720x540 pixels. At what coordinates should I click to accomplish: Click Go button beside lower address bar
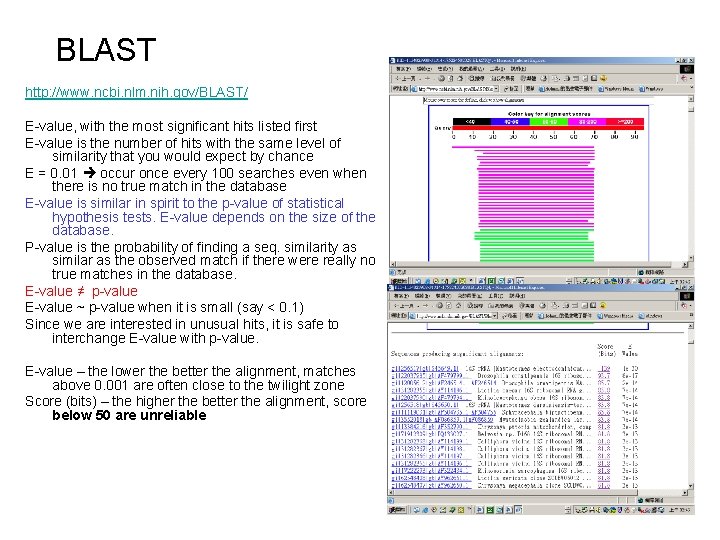[x=509, y=316]
